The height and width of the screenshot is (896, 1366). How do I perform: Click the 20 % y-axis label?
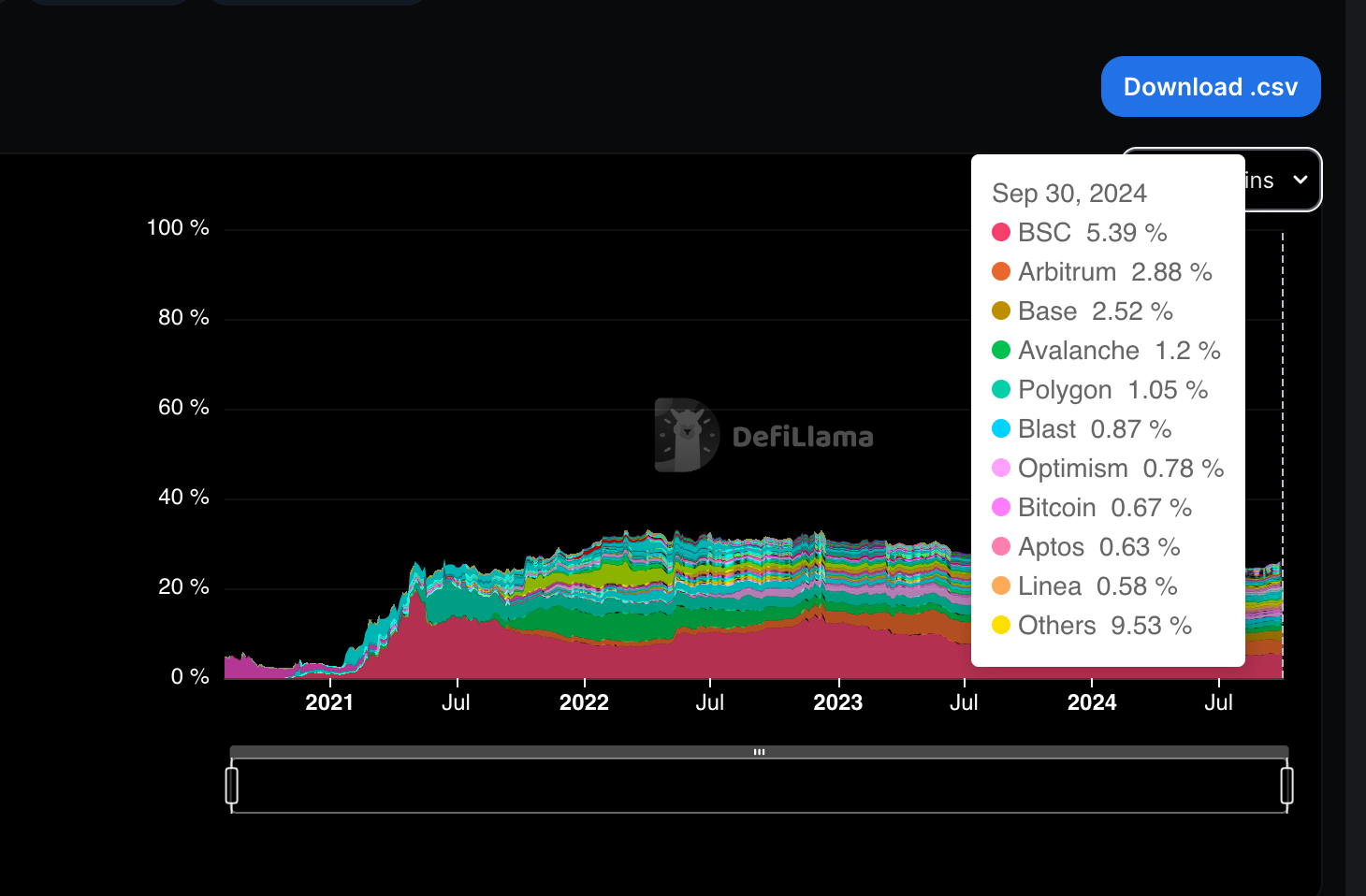click(x=183, y=587)
